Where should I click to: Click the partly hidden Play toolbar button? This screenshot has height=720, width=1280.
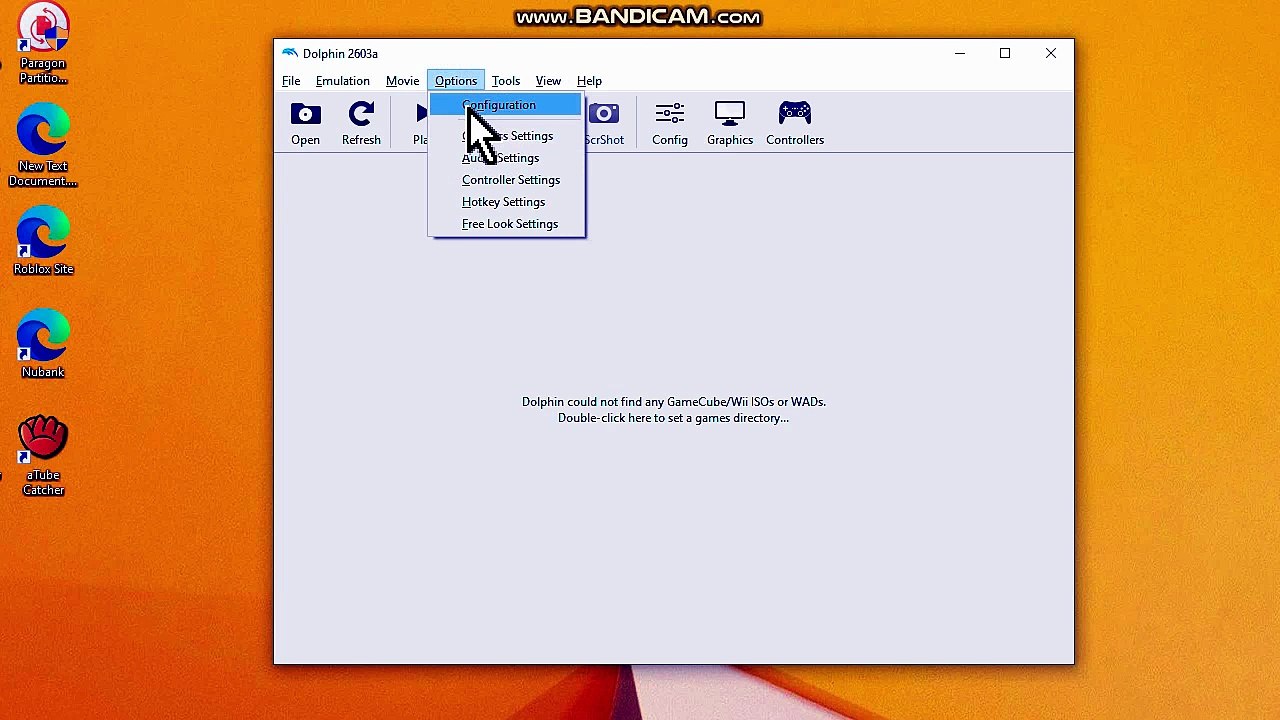coord(420,123)
